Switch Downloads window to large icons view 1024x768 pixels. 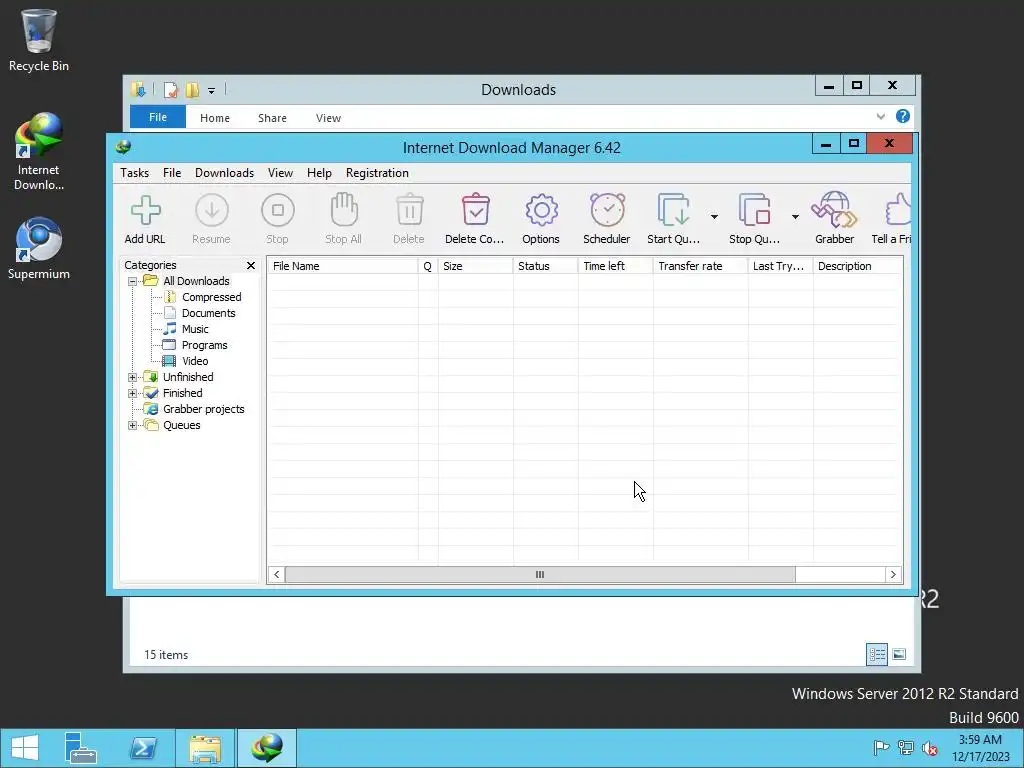pyautogui.click(x=899, y=654)
